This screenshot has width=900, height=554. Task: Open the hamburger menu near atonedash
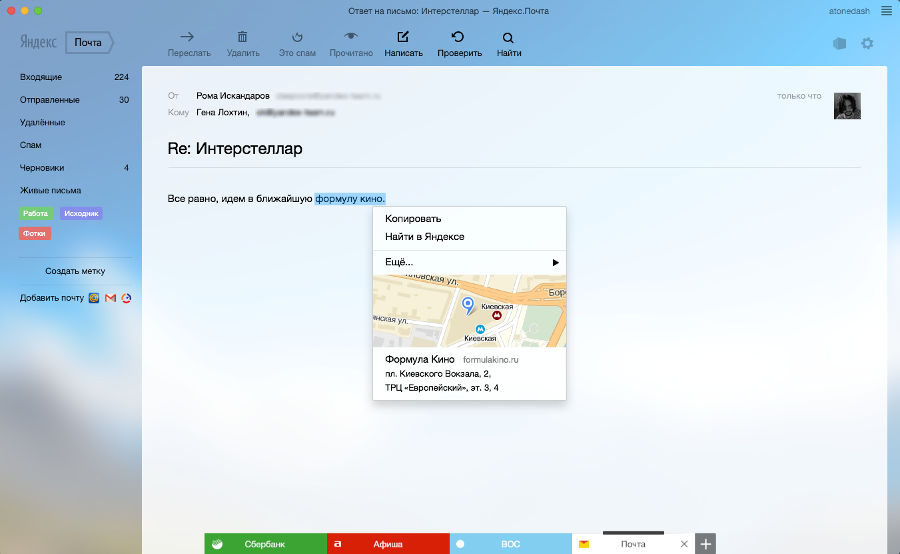point(886,11)
